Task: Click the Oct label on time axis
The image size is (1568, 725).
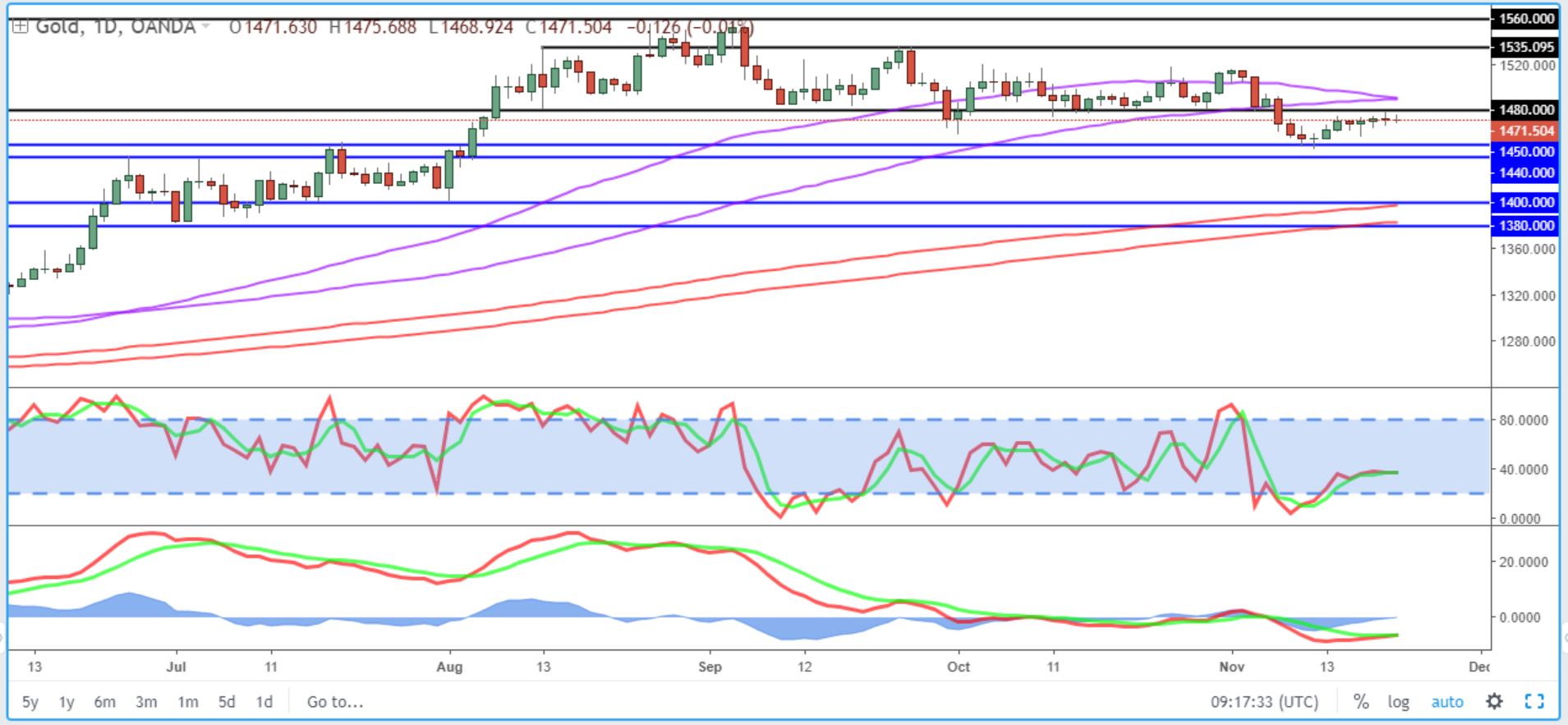Action: (959, 667)
